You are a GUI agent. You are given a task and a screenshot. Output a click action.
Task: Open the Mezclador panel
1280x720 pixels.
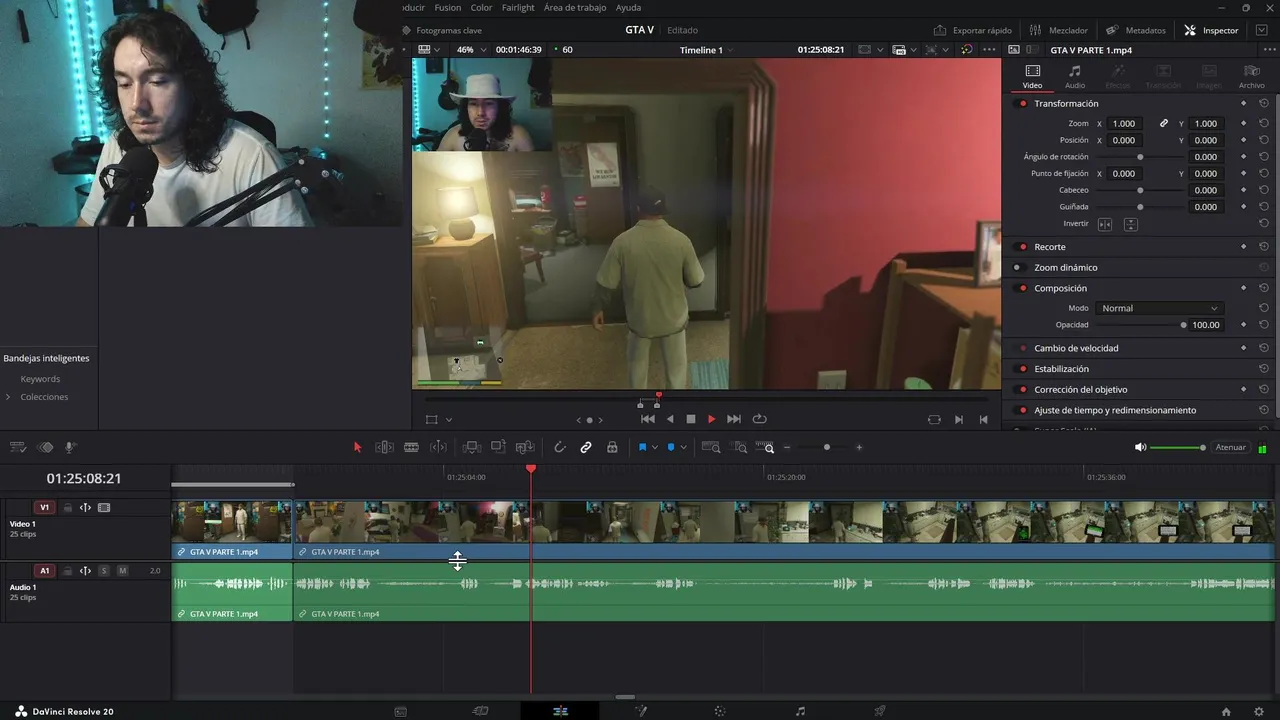coord(1058,30)
